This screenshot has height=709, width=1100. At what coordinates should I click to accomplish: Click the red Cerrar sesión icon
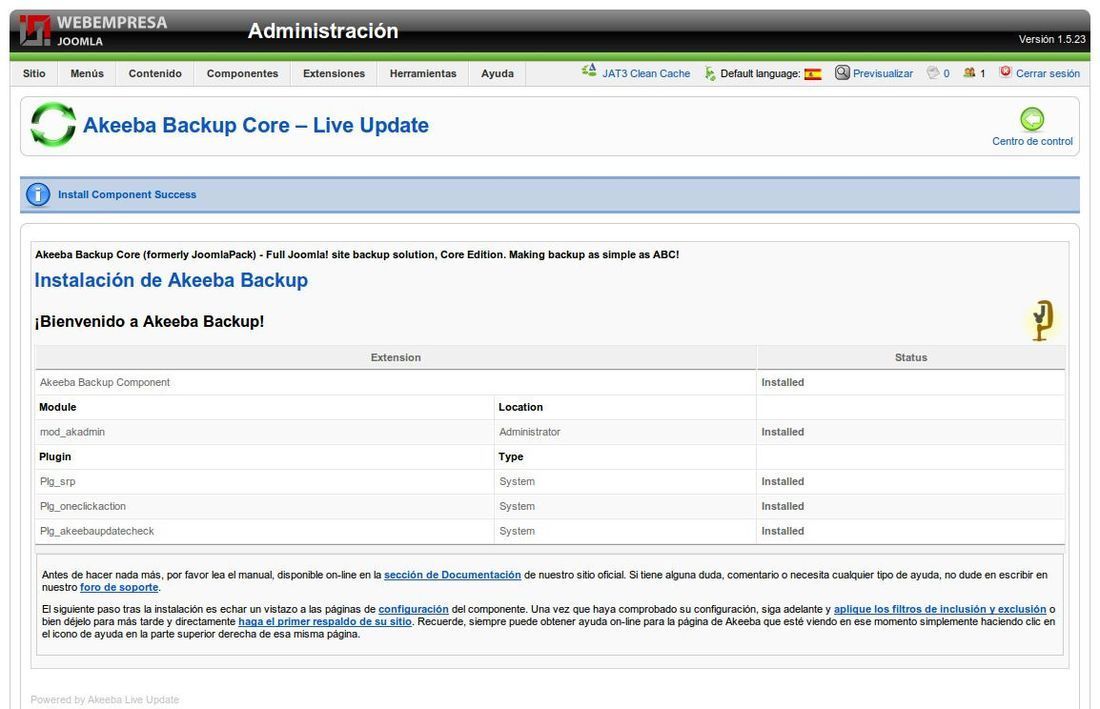point(1005,72)
